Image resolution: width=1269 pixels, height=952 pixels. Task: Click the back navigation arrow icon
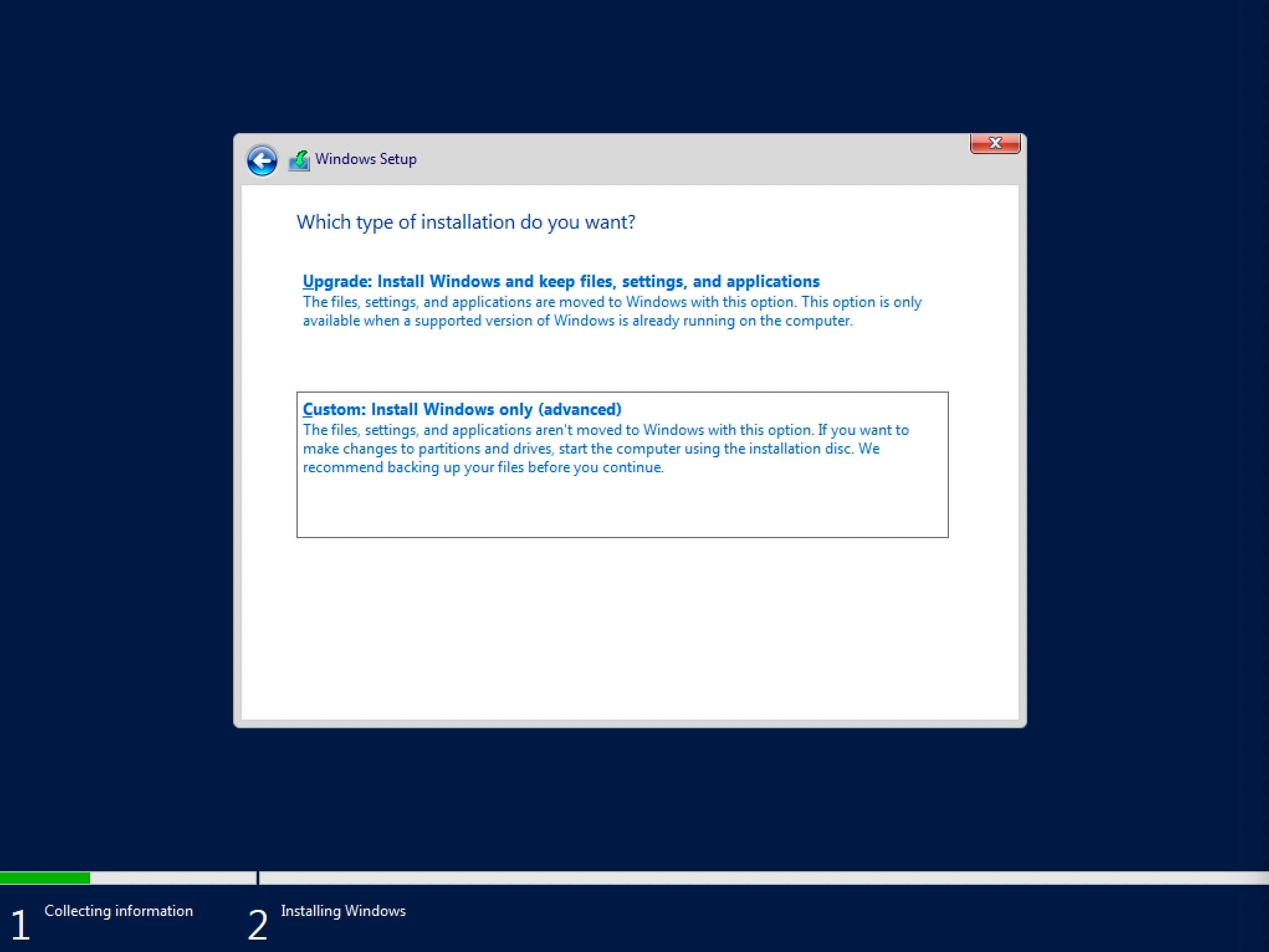[x=262, y=159]
